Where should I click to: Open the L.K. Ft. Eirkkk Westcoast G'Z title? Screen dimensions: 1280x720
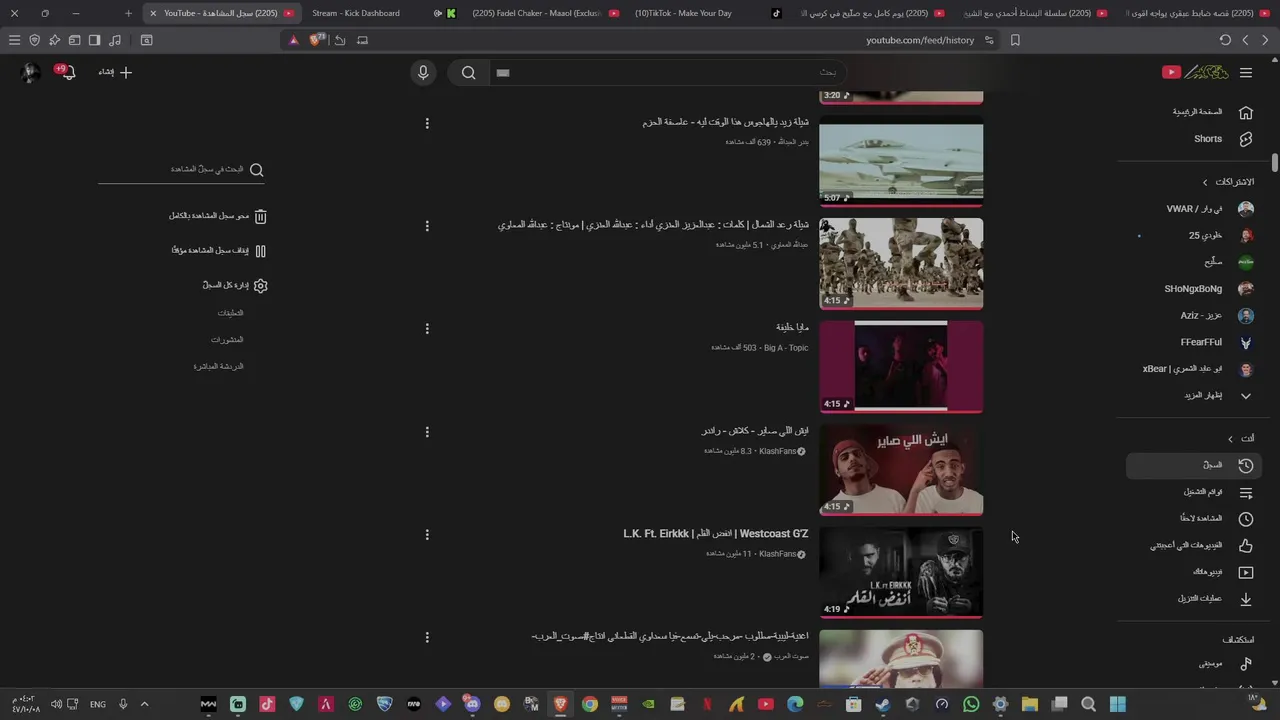pyautogui.click(x=715, y=534)
